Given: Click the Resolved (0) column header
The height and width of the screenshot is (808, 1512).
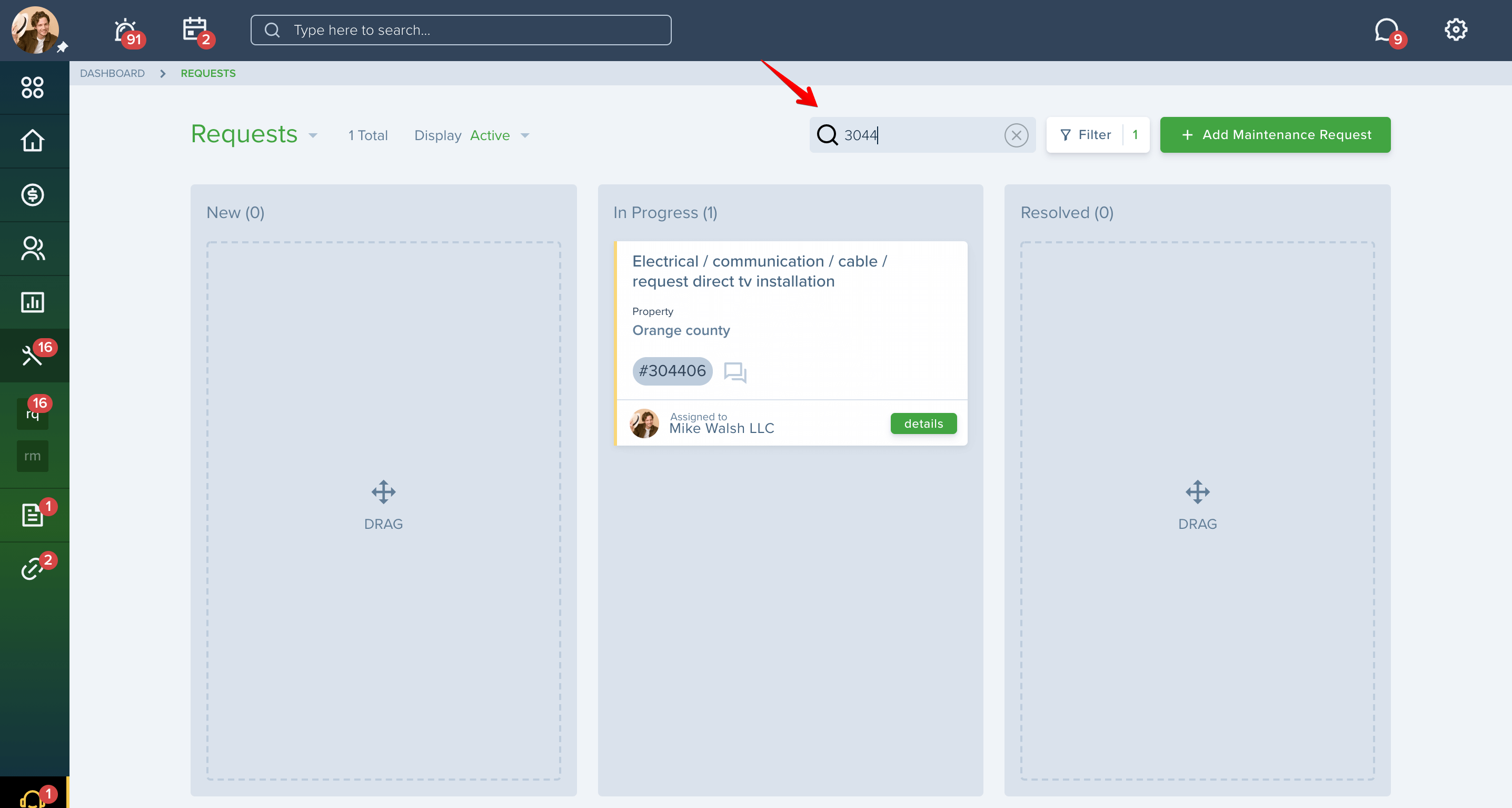Looking at the screenshot, I should click(x=1067, y=213).
